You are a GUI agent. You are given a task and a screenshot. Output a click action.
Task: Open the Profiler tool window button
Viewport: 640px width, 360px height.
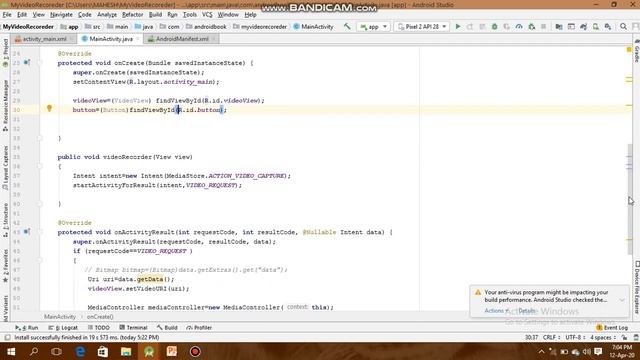(199, 327)
